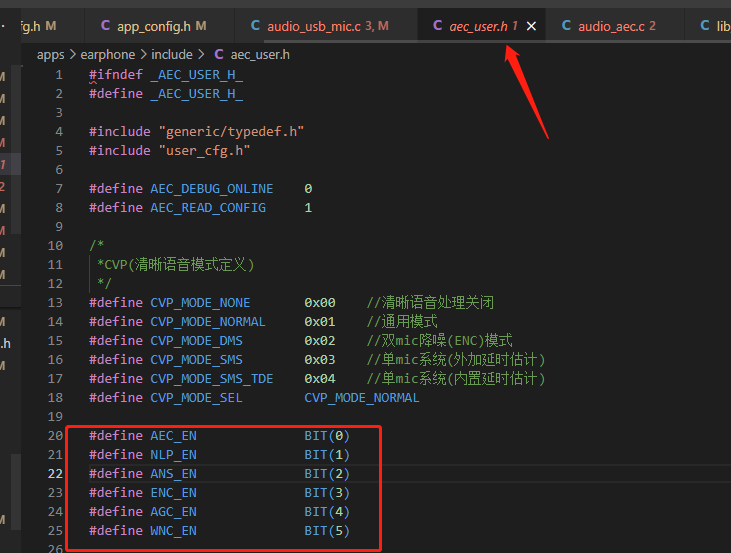Switch to the audio_aec.c tab
This screenshot has height=553, width=731.
pyautogui.click(x=615, y=26)
